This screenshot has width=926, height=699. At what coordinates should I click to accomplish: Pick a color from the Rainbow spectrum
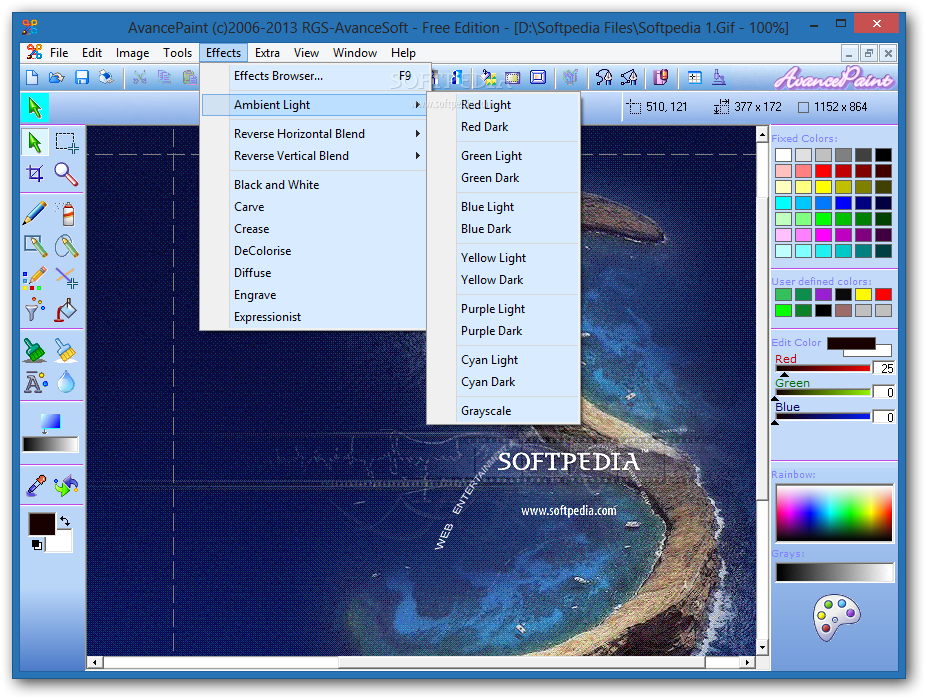[834, 513]
